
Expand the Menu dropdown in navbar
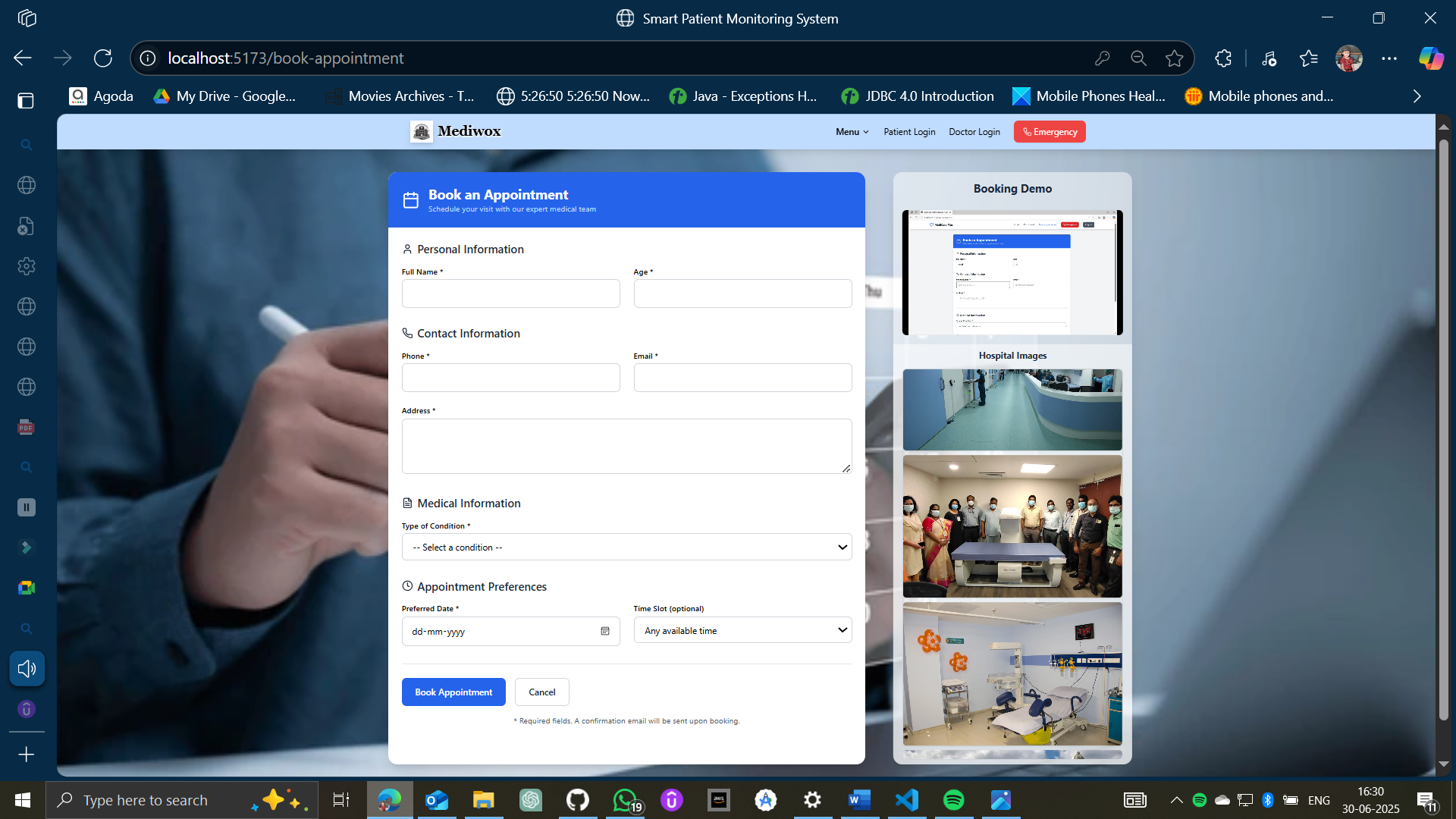tap(852, 132)
